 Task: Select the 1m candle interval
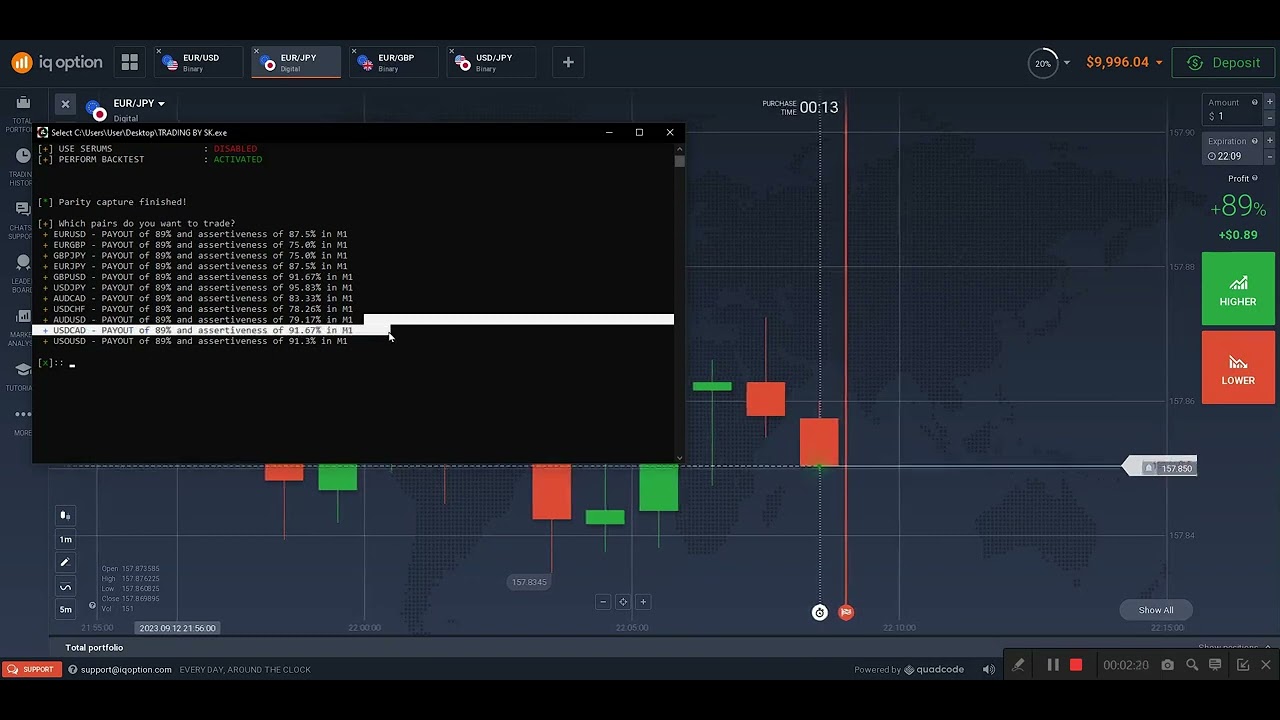[65, 539]
